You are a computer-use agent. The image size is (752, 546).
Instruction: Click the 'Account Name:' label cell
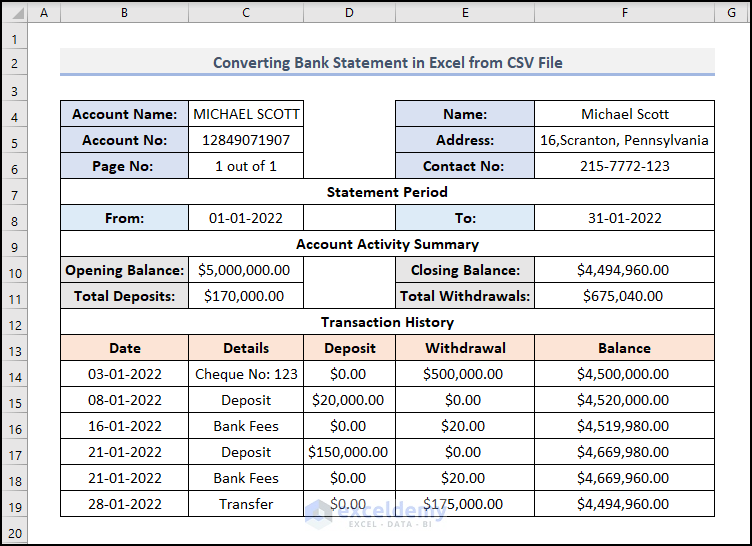coord(125,114)
